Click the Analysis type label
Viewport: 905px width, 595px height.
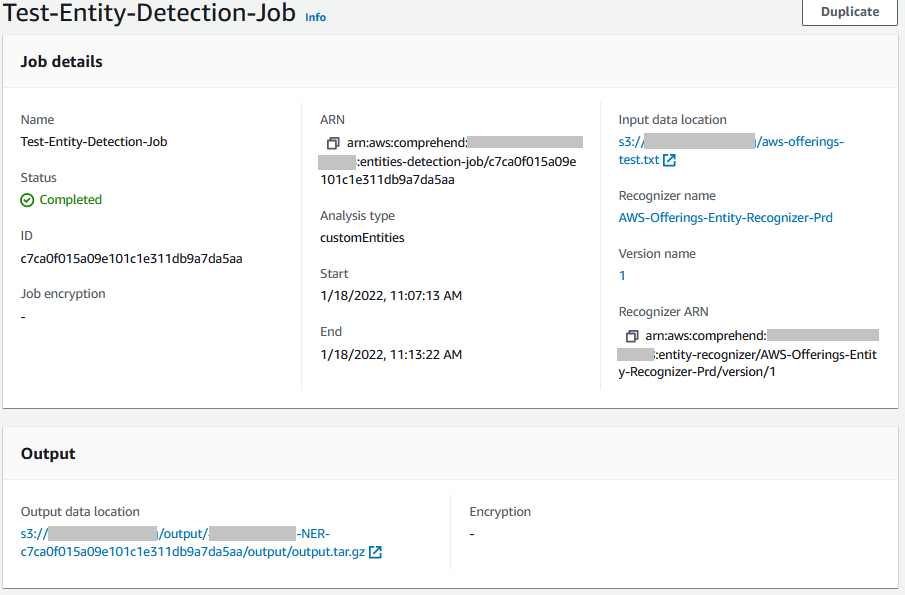357,215
